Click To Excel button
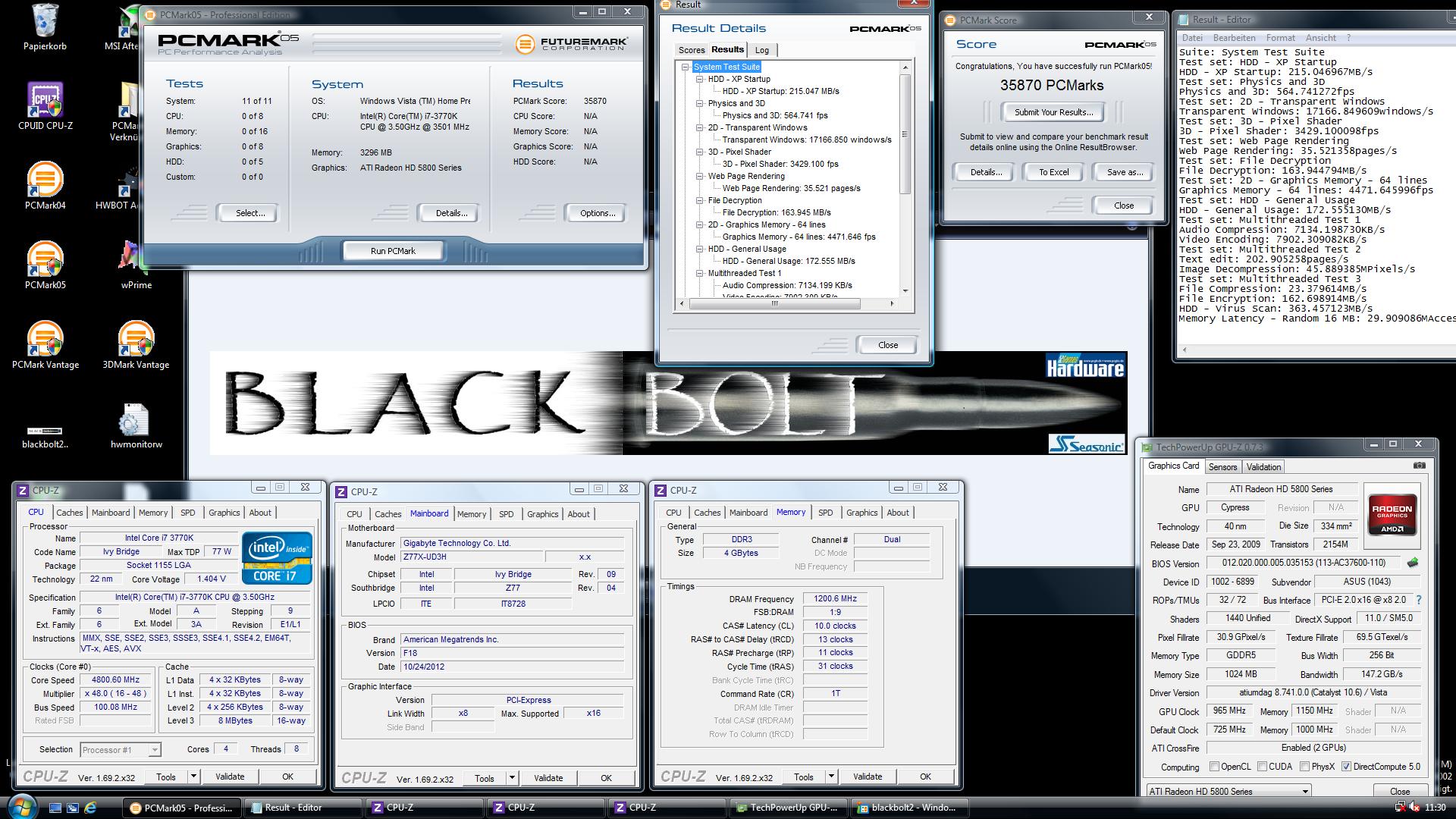 pyautogui.click(x=1053, y=172)
